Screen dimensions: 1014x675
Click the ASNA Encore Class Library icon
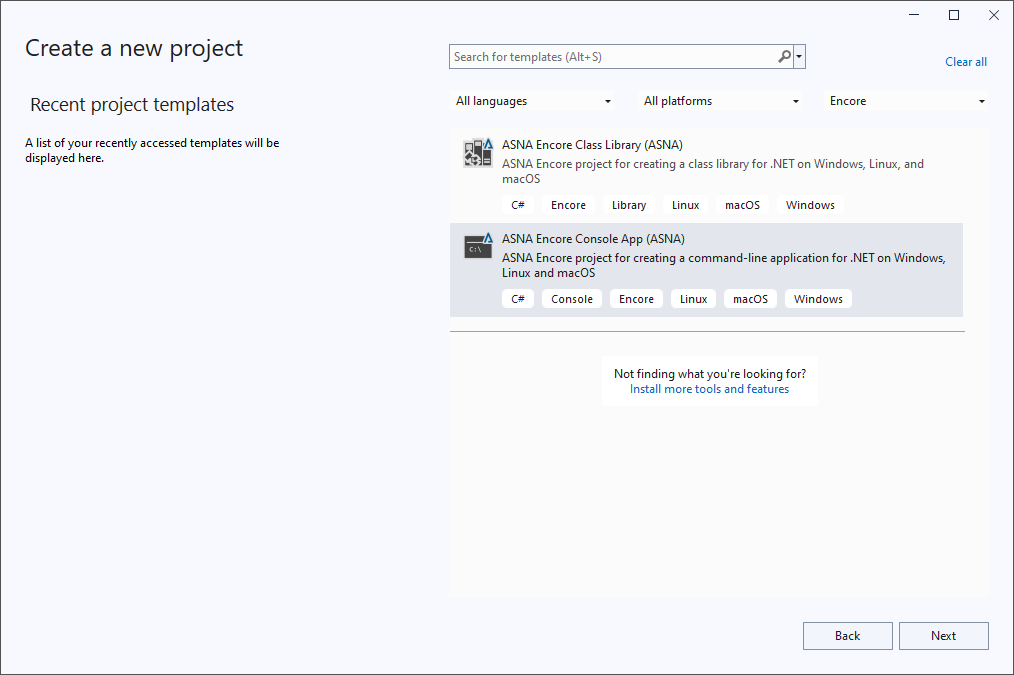[x=478, y=153]
